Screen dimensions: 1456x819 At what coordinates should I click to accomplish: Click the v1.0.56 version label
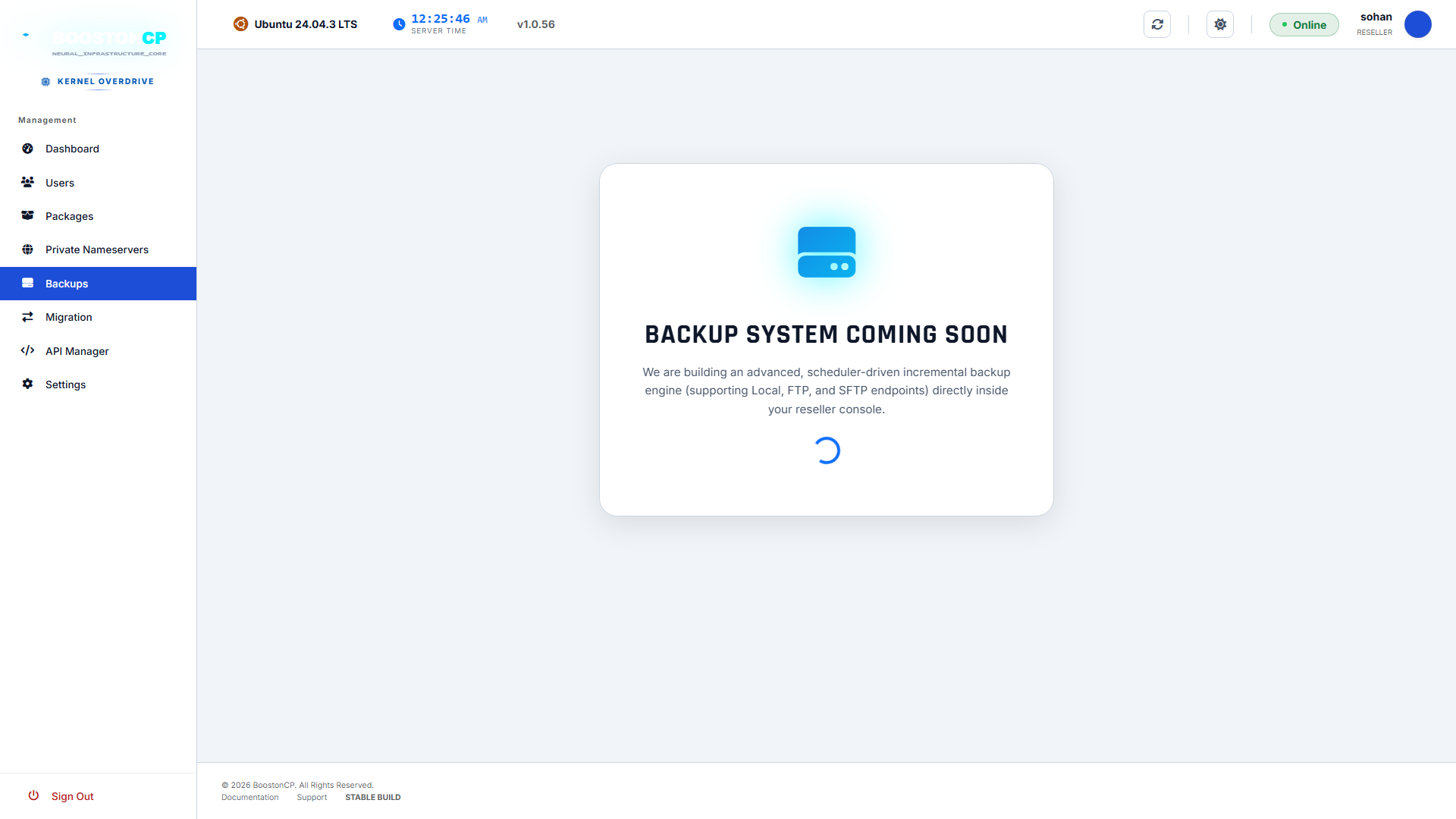click(x=536, y=24)
